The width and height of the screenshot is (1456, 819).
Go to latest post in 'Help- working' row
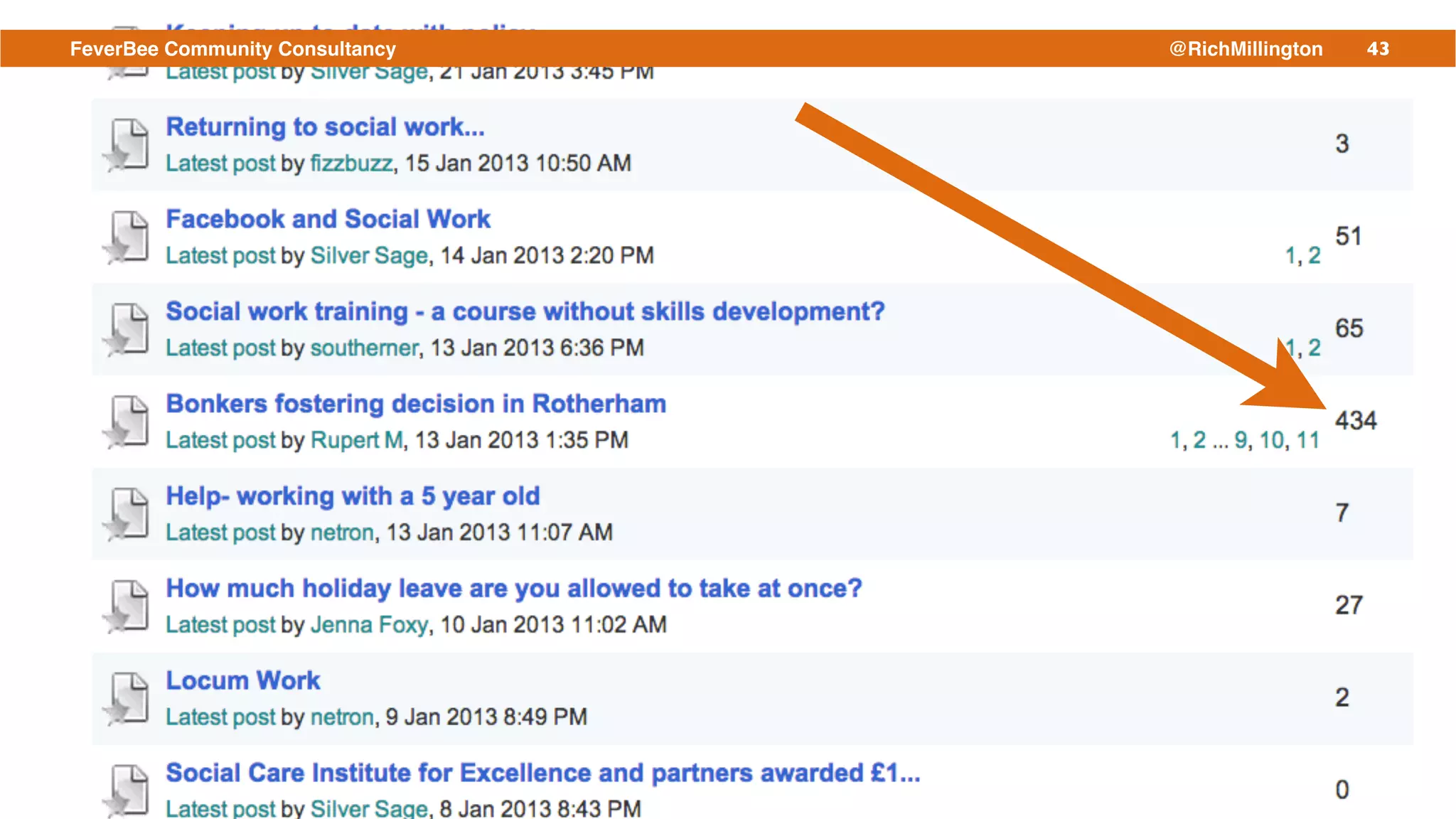click(x=220, y=532)
